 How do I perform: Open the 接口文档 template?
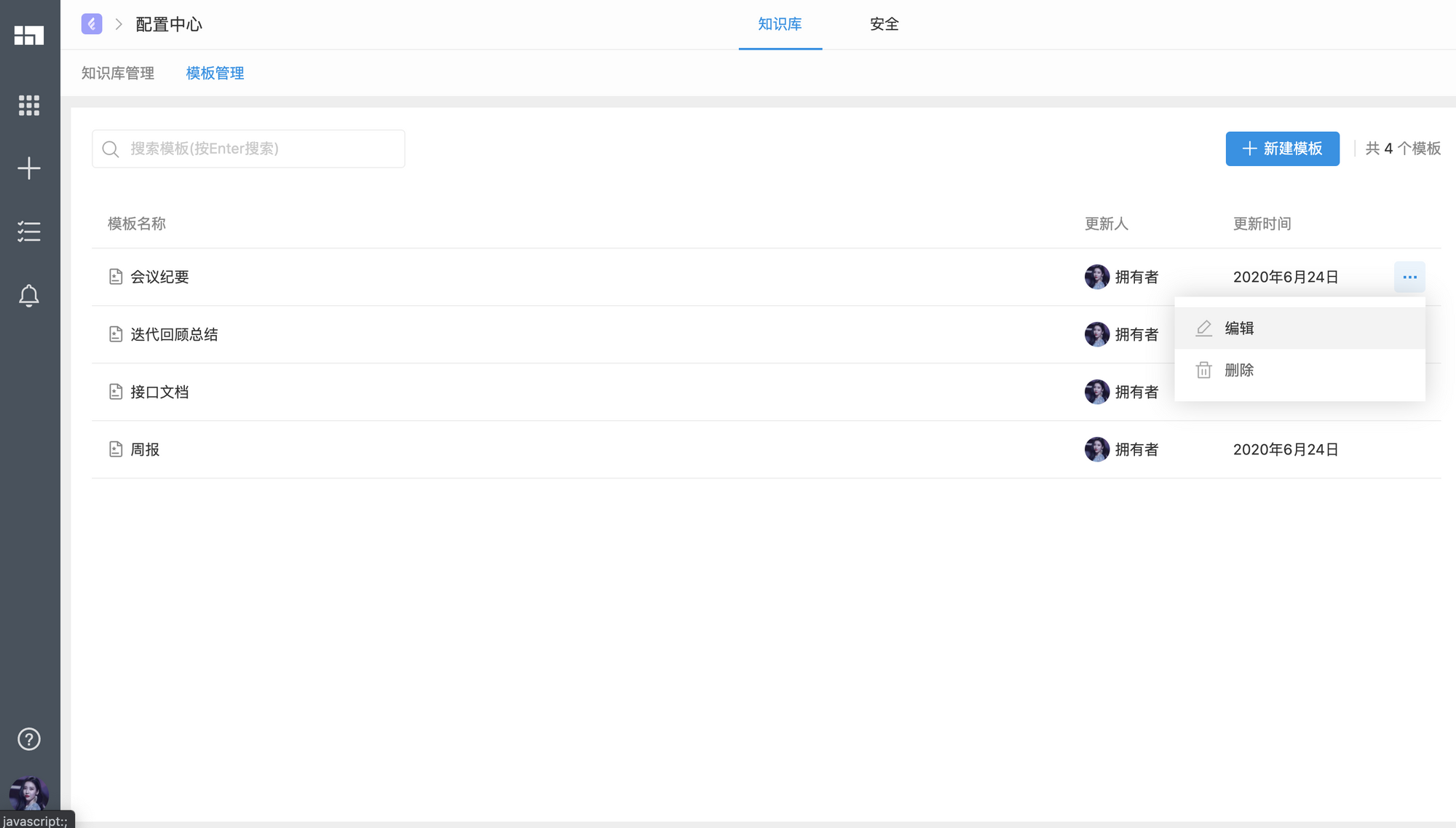coord(159,392)
